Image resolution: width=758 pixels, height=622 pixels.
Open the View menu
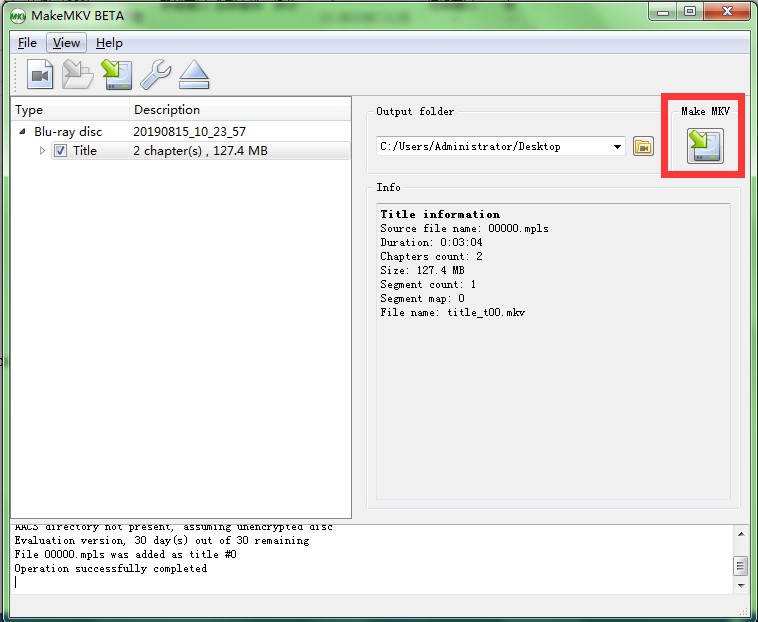coord(66,43)
